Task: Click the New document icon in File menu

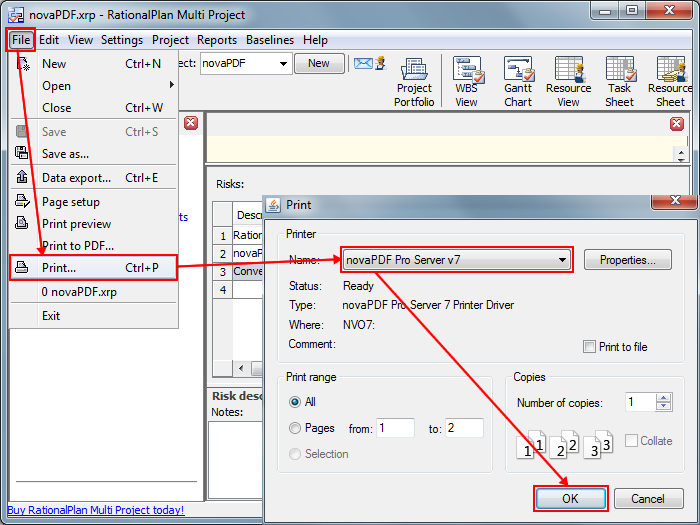Action: [x=23, y=64]
